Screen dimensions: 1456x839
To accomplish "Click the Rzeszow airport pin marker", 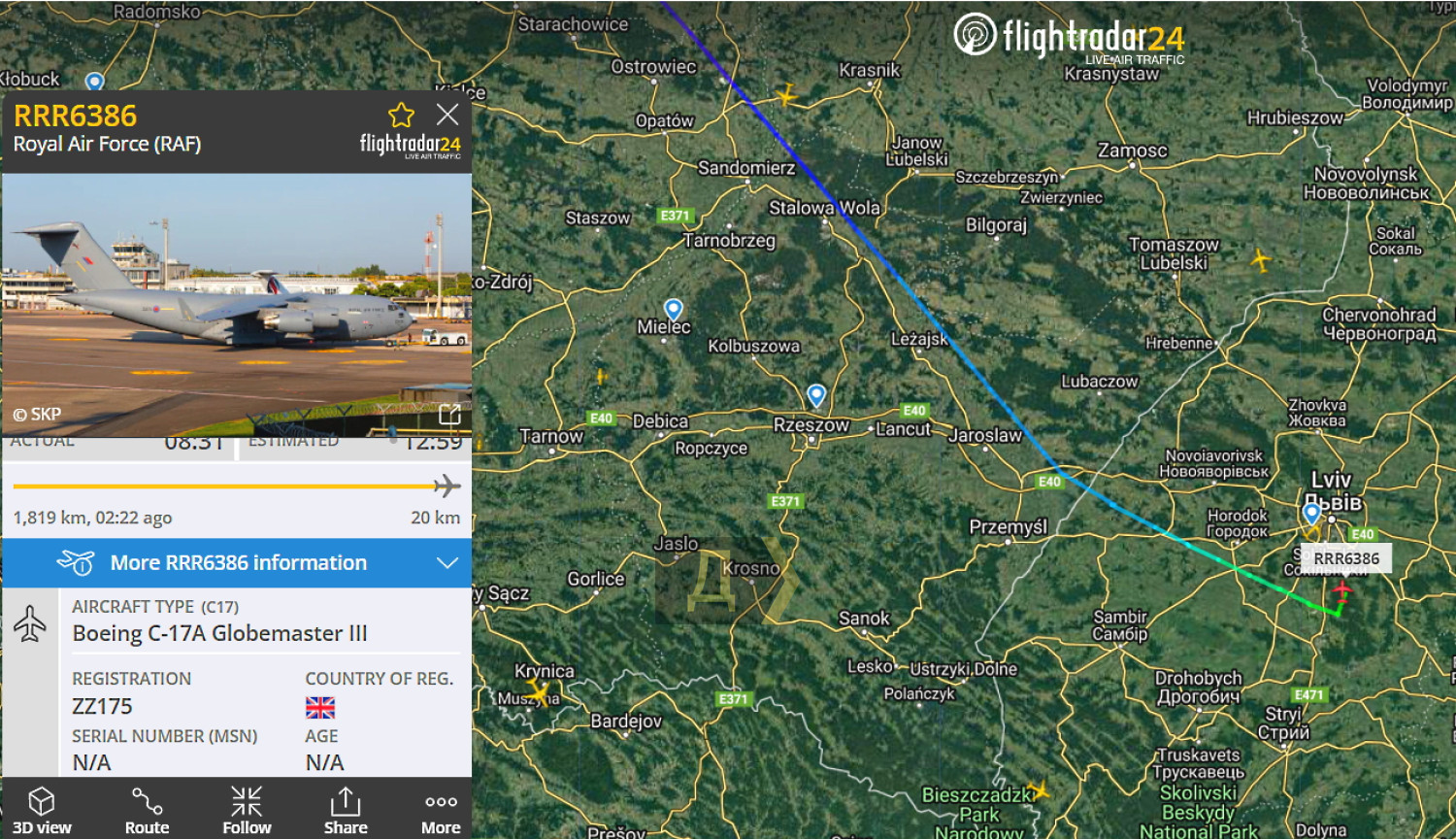I will 816,395.
